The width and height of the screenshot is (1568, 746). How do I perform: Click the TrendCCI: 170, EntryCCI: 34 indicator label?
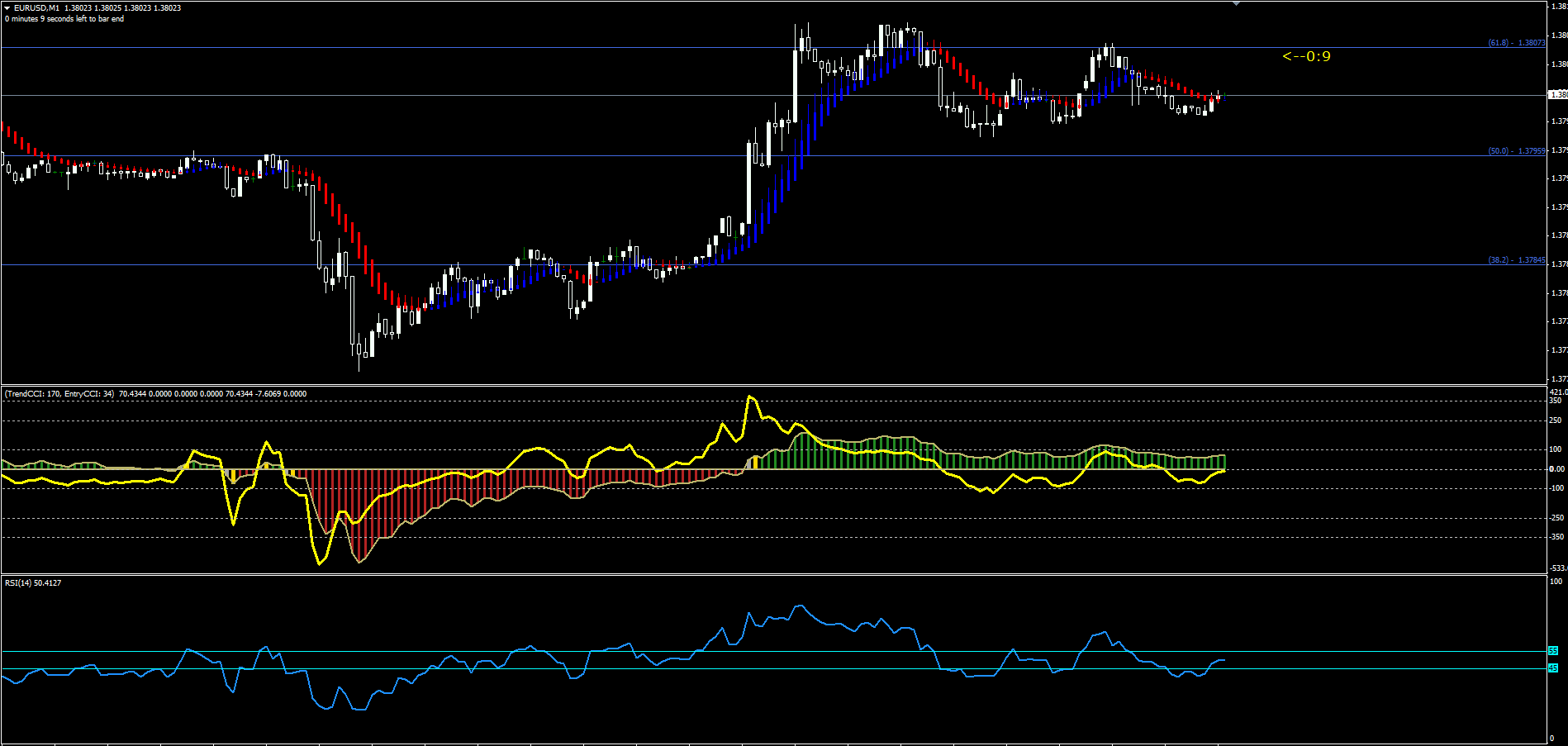tap(59, 394)
